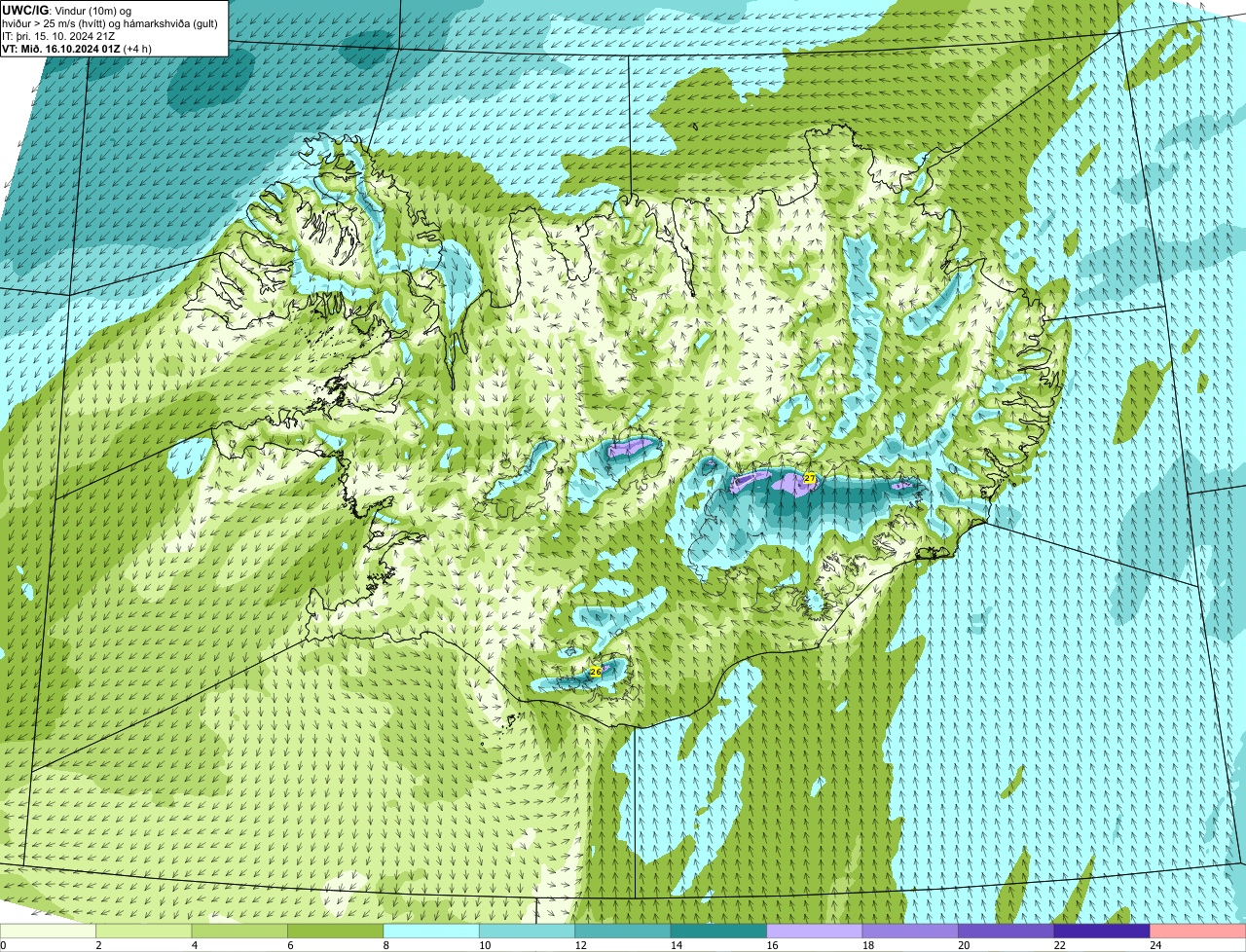This screenshot has height=952, width=1246.
Task: Select the 8–10 m/s light cyan legend swatch
Action: (432, 932)
